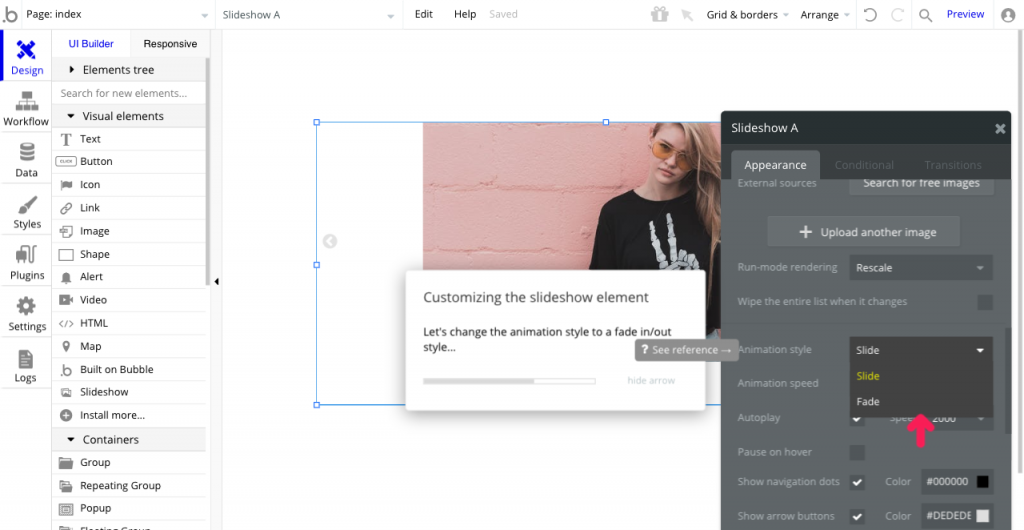Viewport: 1024px width, 530px height.
Task: Choose Fade in animation style list
Action: pyautogui.click(x=921, y=402)
